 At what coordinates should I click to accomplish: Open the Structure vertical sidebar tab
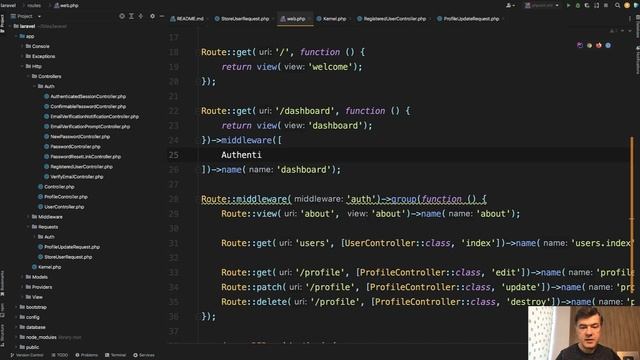tap(2, 336)
